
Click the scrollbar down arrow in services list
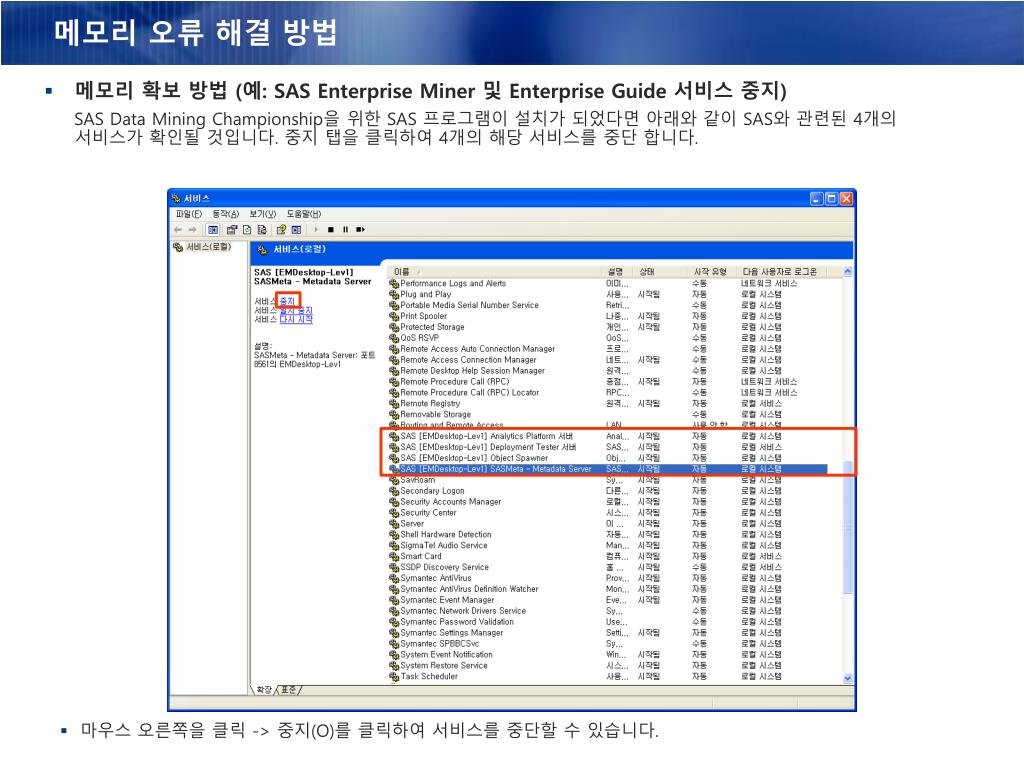point(848,679)
